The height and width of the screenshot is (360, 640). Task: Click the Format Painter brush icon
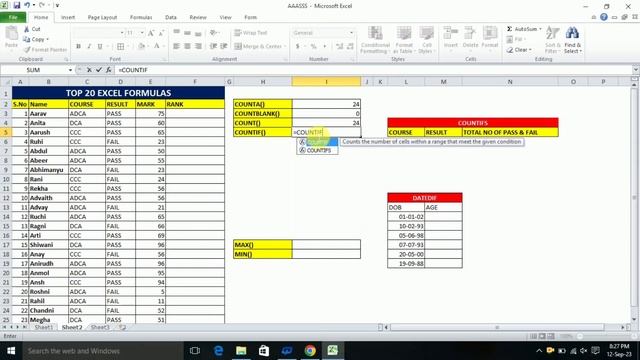coord(27,50)
